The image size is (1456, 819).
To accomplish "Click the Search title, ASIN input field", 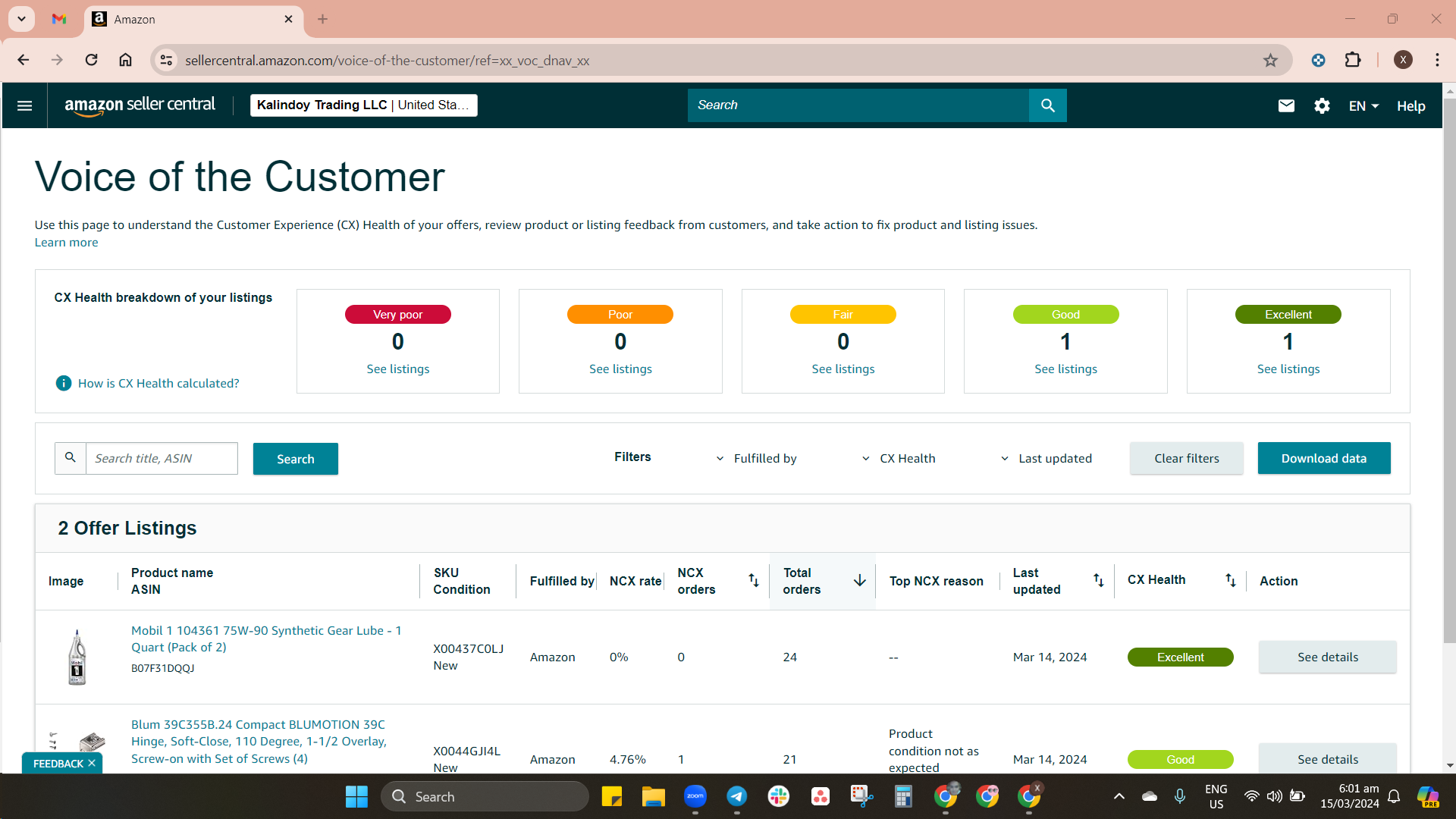I will pos(162,458).
